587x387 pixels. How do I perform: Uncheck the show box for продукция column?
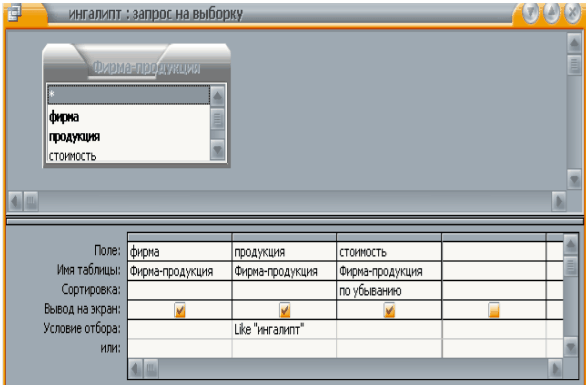coord(285,310)
